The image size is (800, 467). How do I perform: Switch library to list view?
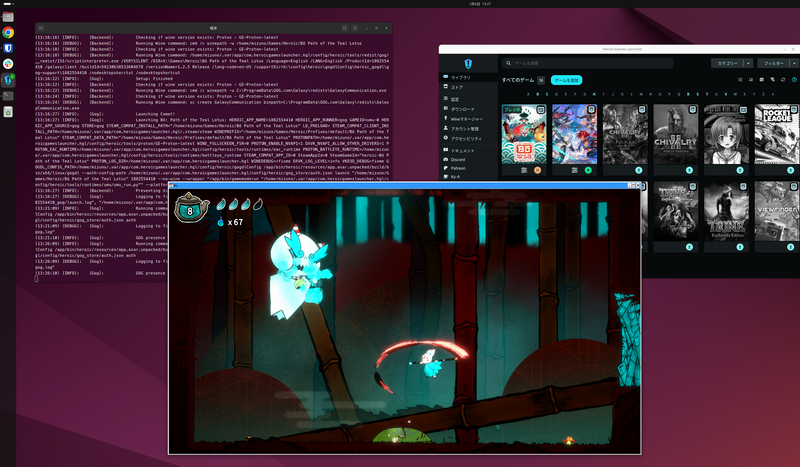pos(740,80)
